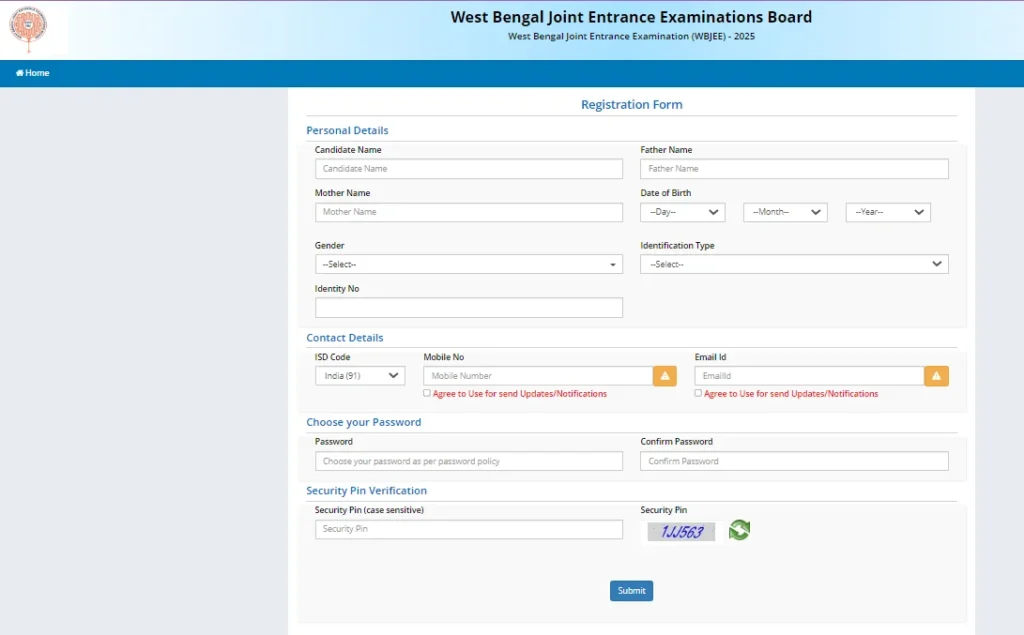
Task: Click the Contact Details section heading
Action: tap(345, 338)
